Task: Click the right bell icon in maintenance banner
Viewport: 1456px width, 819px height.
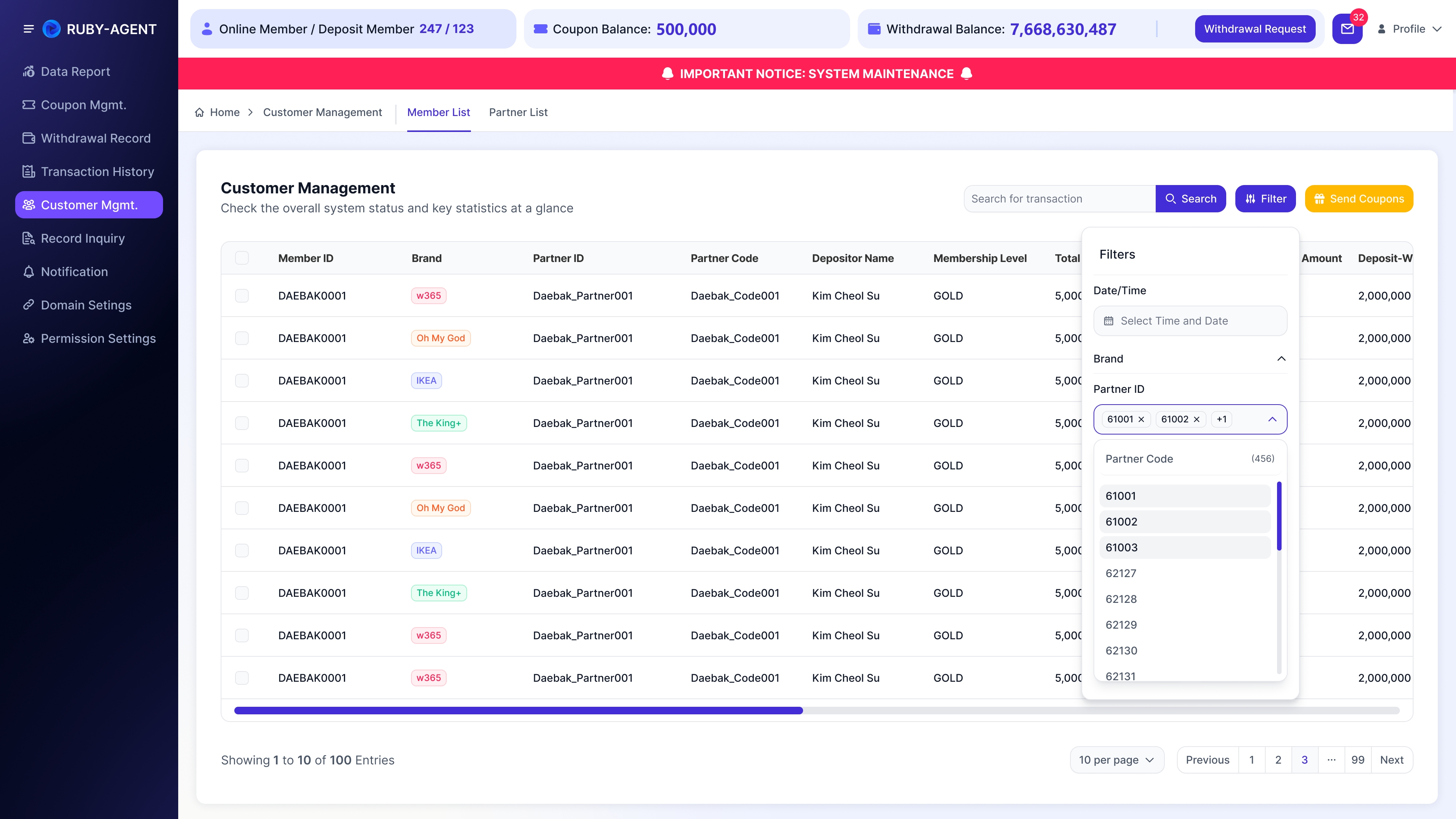Action: coord(966,74)
